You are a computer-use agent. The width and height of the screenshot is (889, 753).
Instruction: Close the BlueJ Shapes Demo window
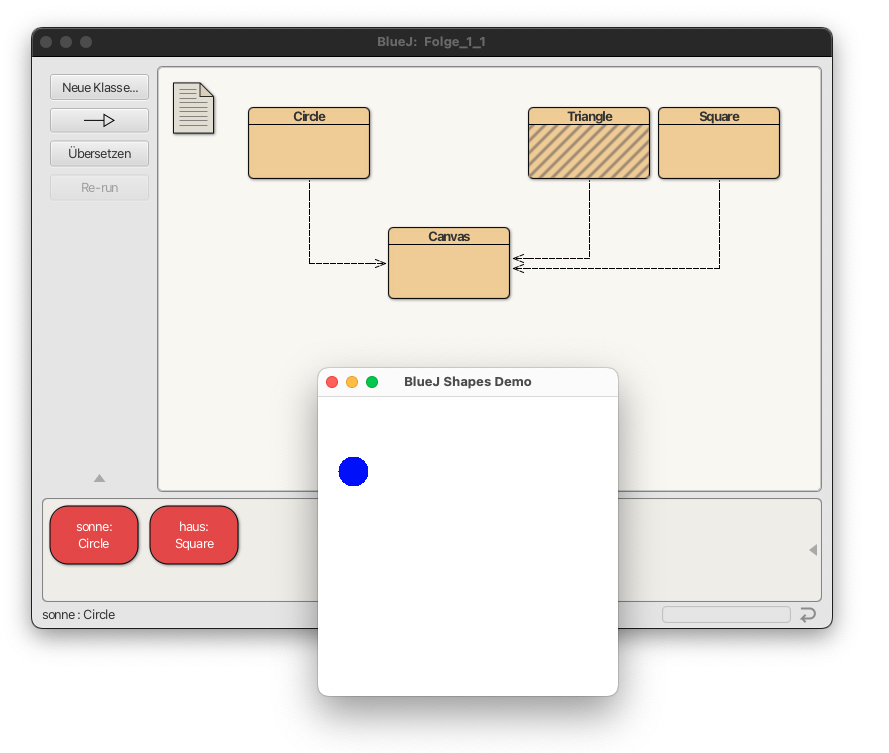point(332,382)
